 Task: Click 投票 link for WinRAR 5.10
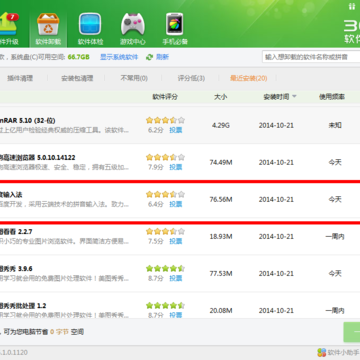pos(176,130)
